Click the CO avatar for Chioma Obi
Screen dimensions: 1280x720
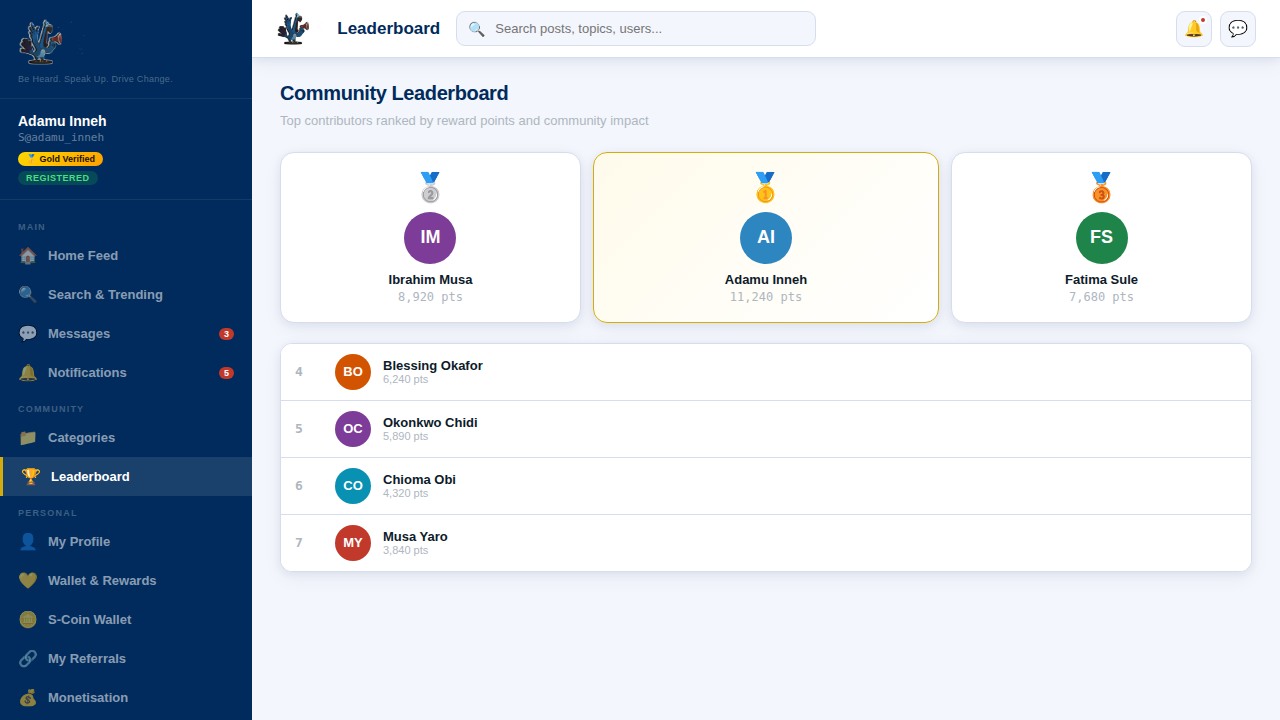(353, 486)
